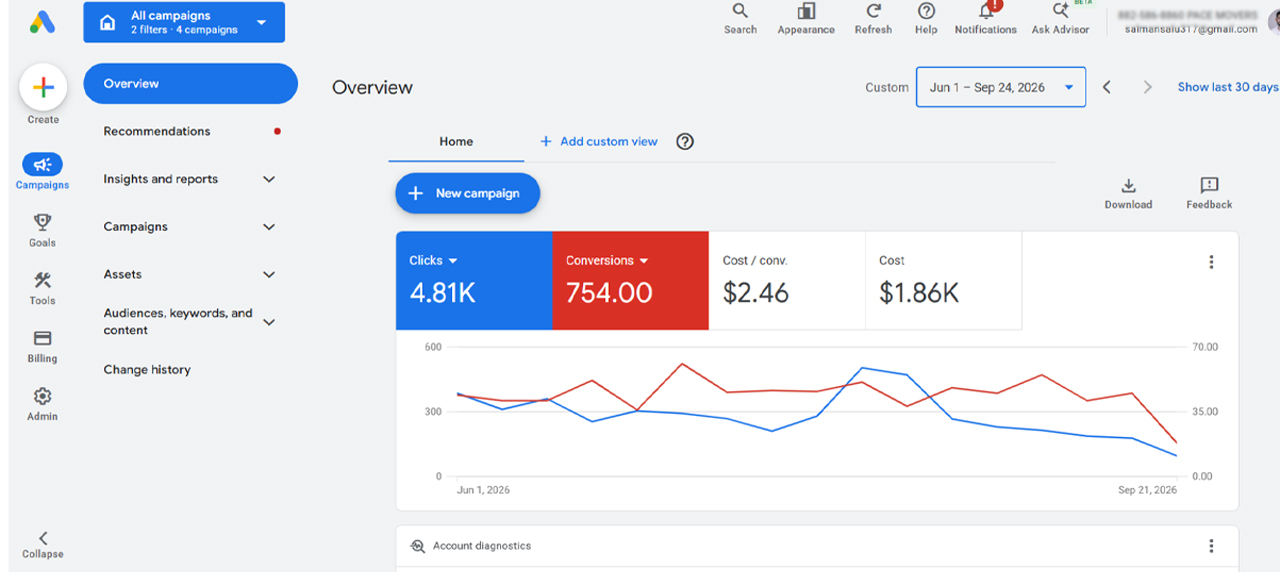1280x572 pixels.
Task: Open the Create plus button
Action: [43, 88]
